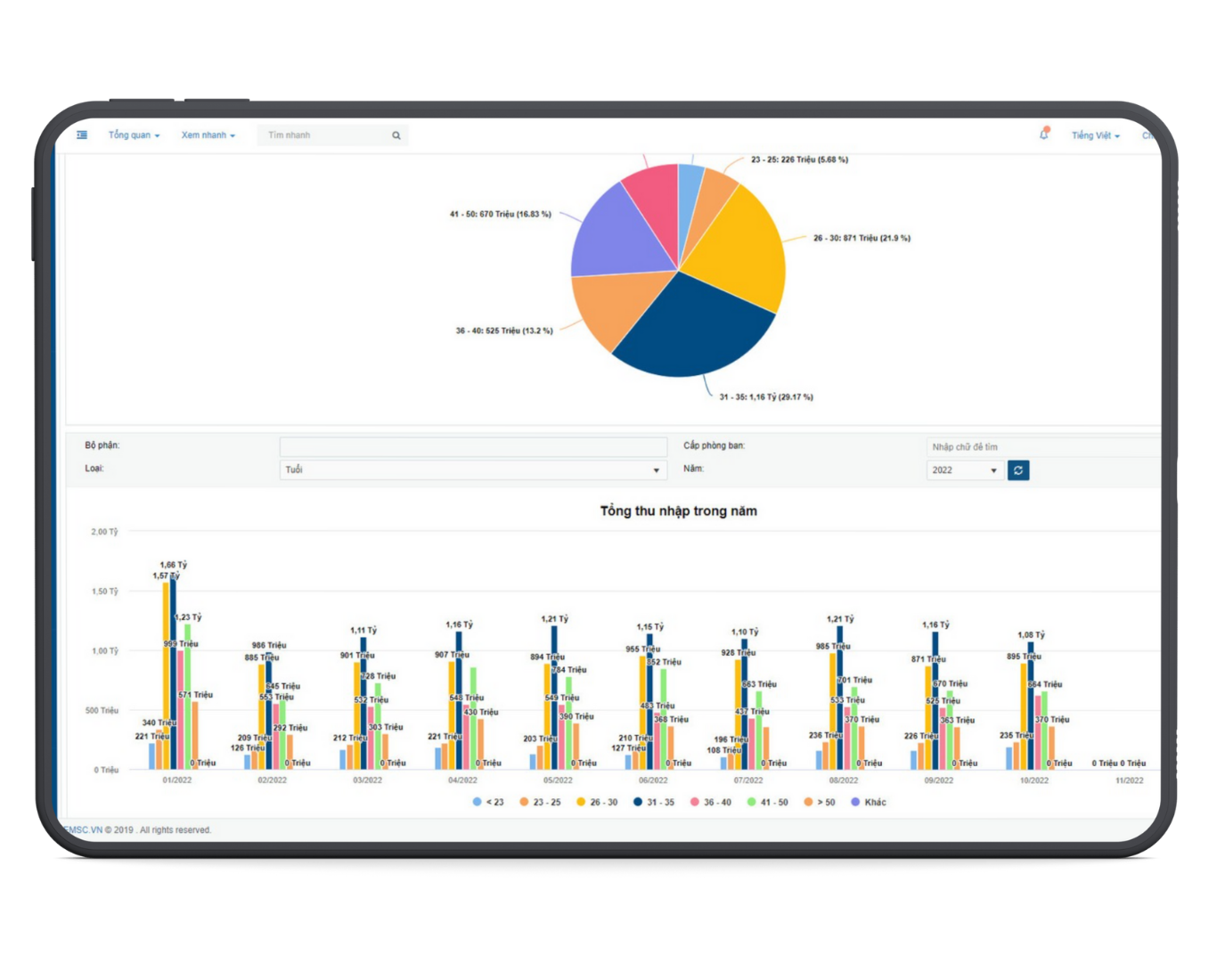
Task: Toggle the '31 - 35' legend series
Action: coord(654,803)
